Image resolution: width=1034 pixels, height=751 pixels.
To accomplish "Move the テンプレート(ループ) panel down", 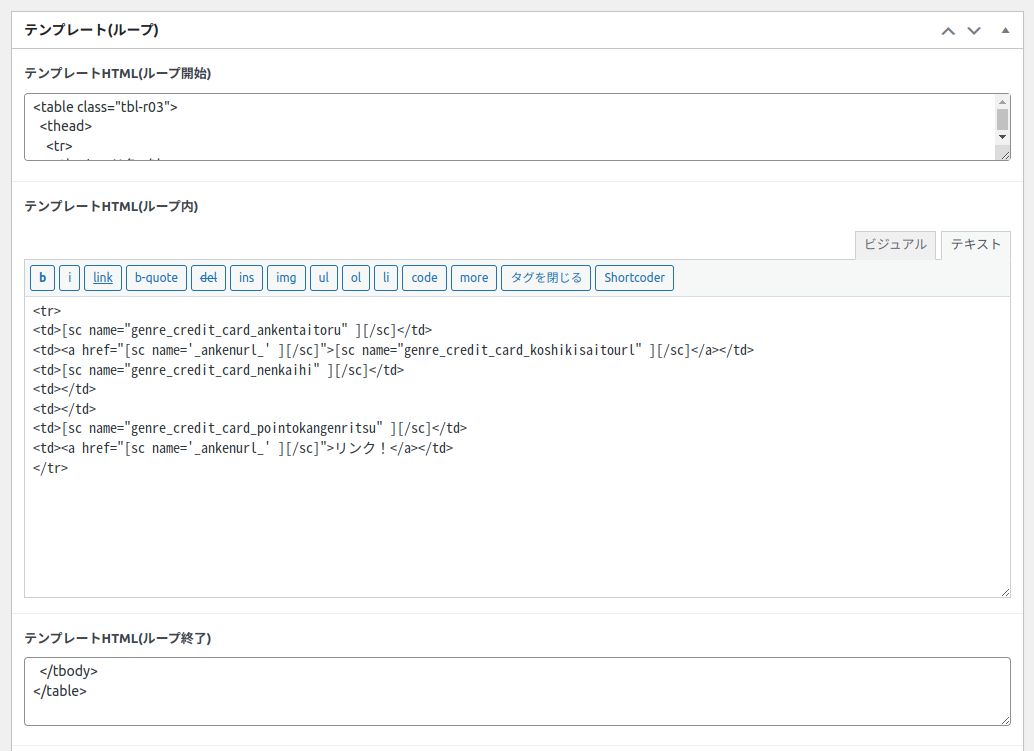I will pos(974,31).
